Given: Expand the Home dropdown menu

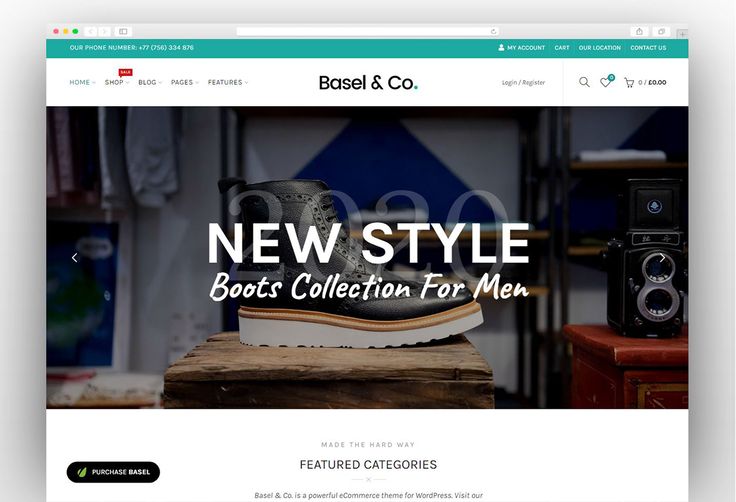Looking at the screenshot, I should coord(83,82).
